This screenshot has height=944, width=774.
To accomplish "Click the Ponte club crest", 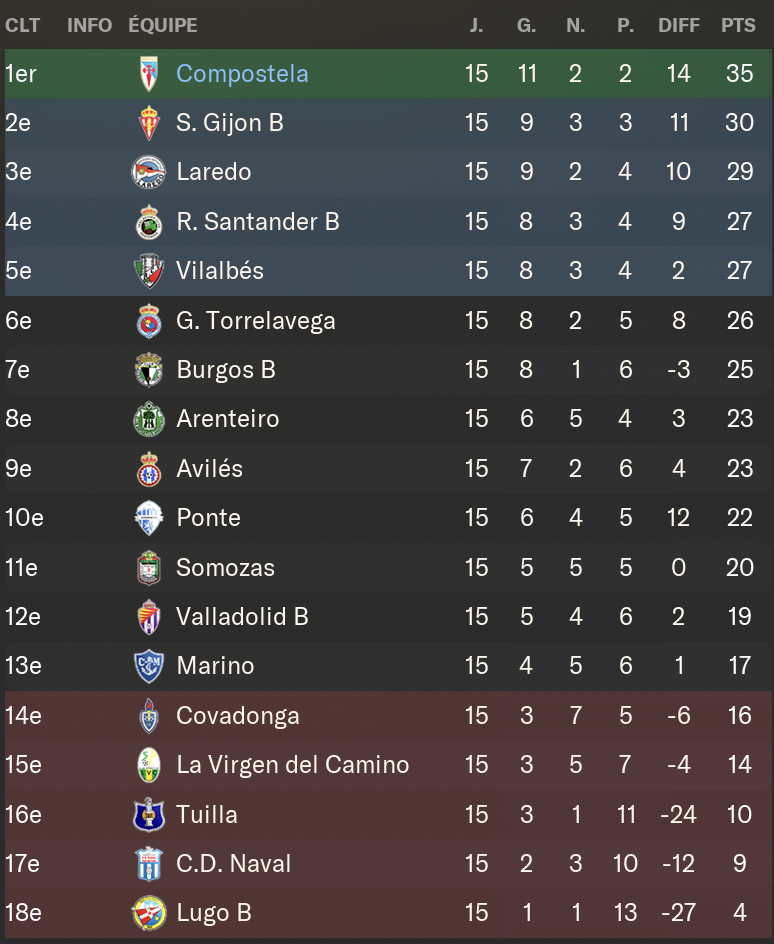I will [149, 518].
